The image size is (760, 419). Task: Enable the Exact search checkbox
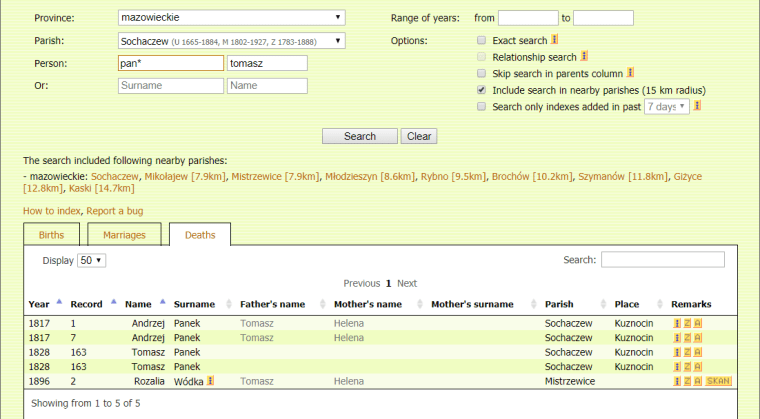(x=482, y=41)
